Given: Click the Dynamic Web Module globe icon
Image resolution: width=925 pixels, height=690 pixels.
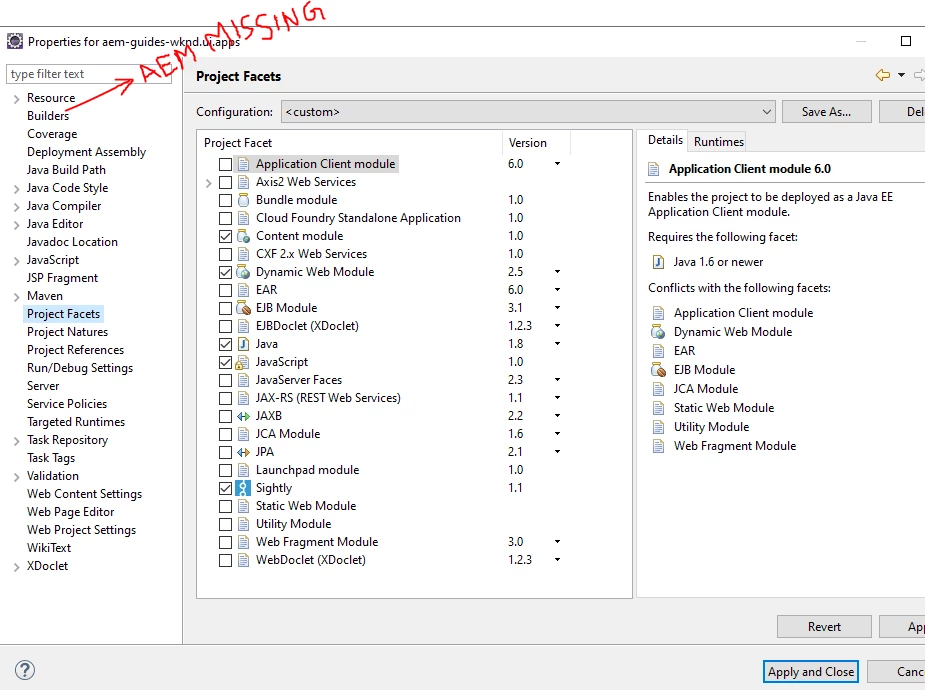Looking at the screenshot, I should (243, 272).
